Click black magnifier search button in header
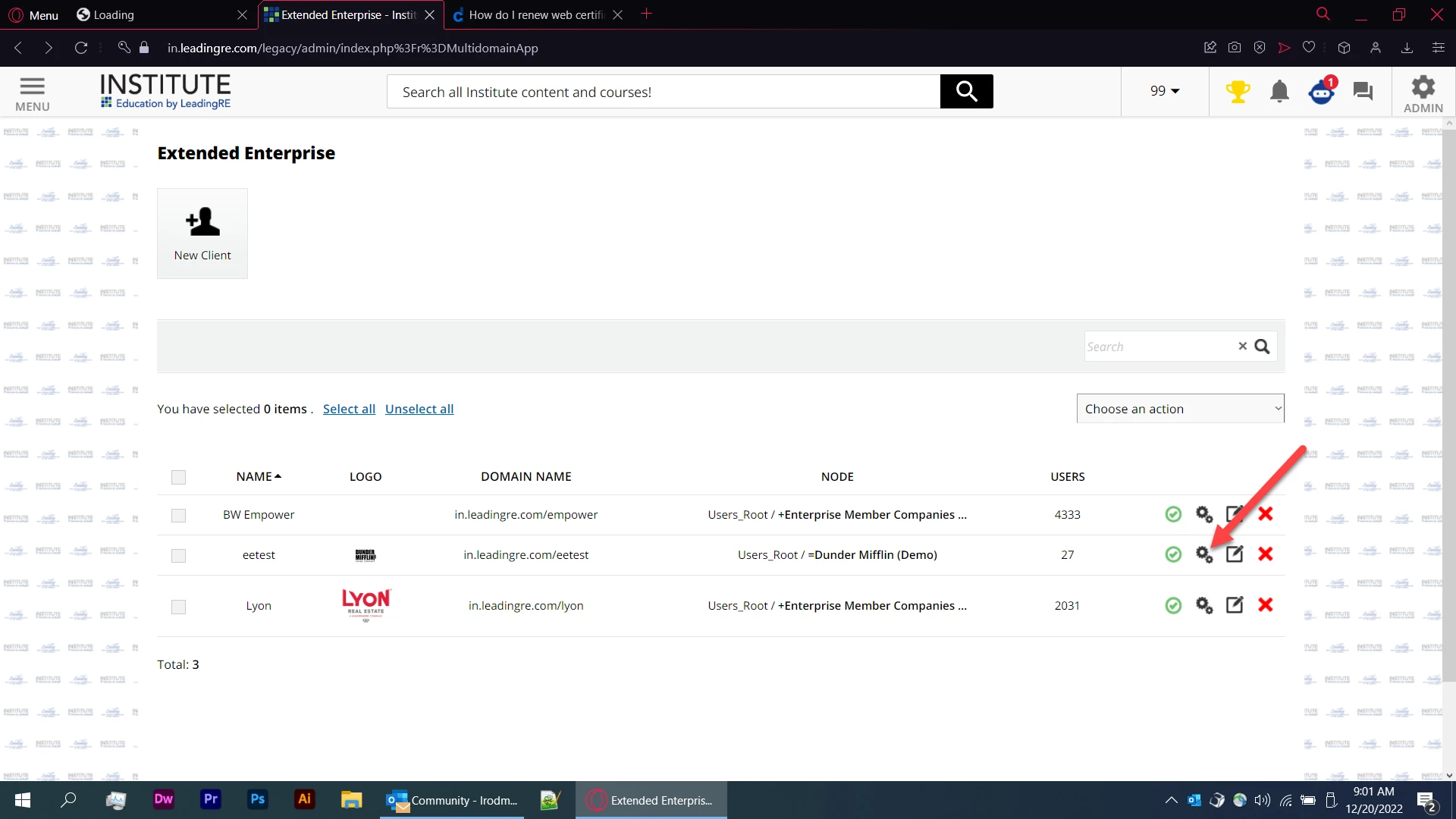The image size is (1456, 819). [x=966, y=92]
